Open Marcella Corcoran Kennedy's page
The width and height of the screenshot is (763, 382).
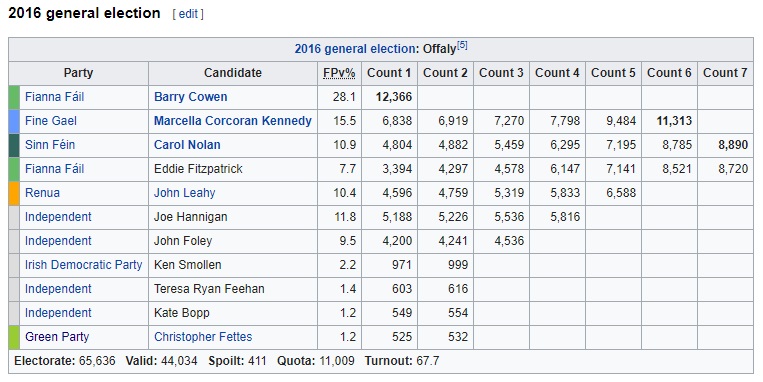click(x=233, y=121)
